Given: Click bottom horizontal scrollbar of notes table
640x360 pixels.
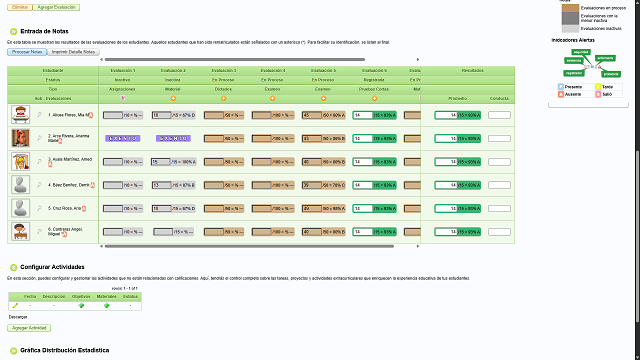Looking at the screenshot, I should click(x=249, y=246).
